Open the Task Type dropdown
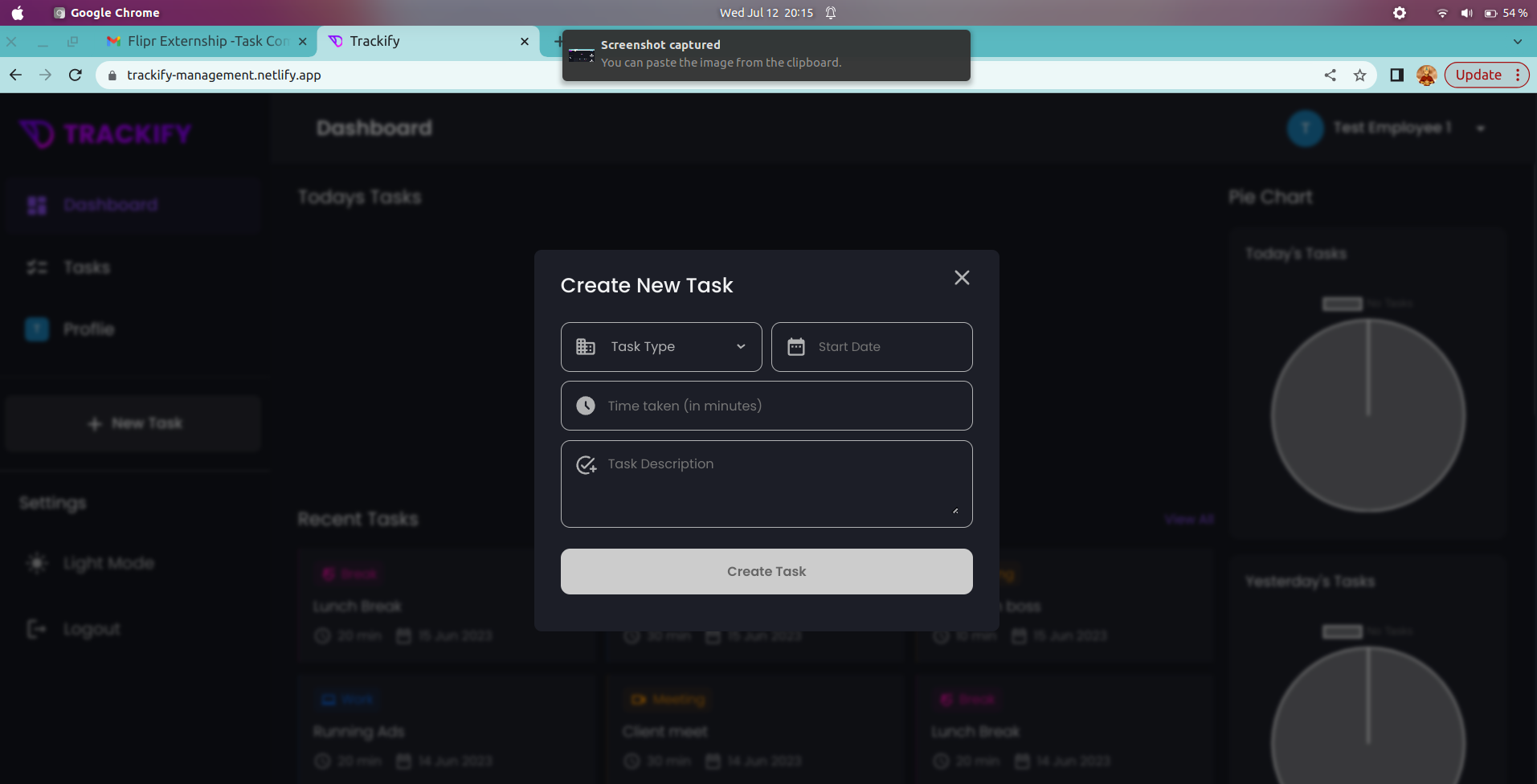This screenshot has width=1537, height=784. click(660, 346)
